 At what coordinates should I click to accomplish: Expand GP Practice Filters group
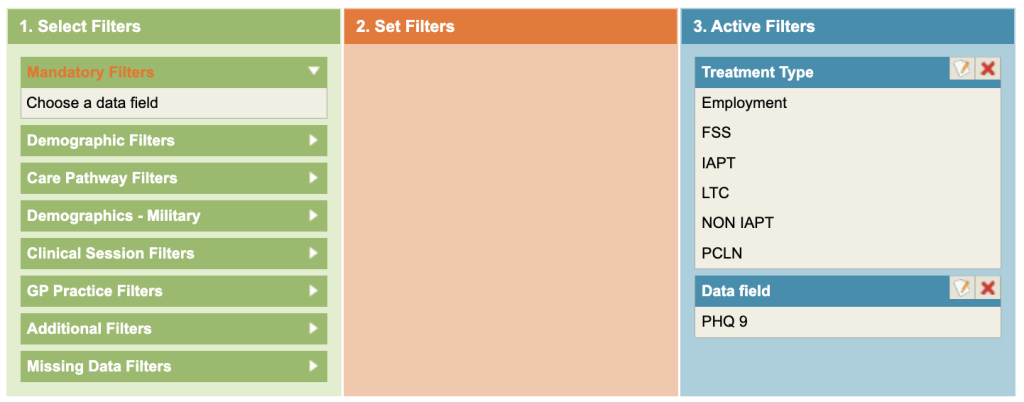click(173, 291)
